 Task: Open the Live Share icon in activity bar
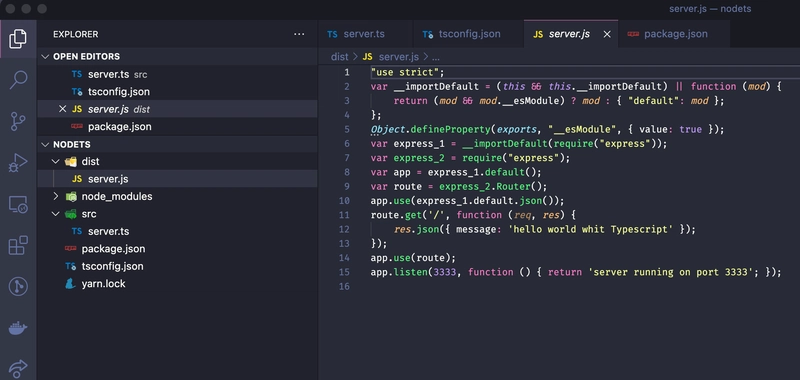tap(18, 368)
